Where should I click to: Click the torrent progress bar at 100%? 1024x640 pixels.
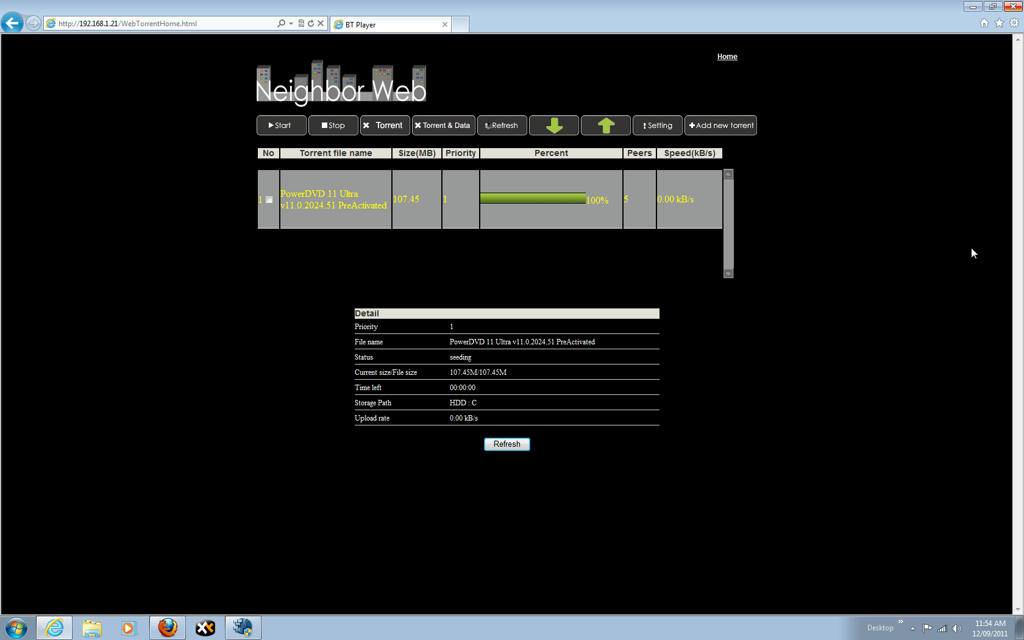click(533, 199)
